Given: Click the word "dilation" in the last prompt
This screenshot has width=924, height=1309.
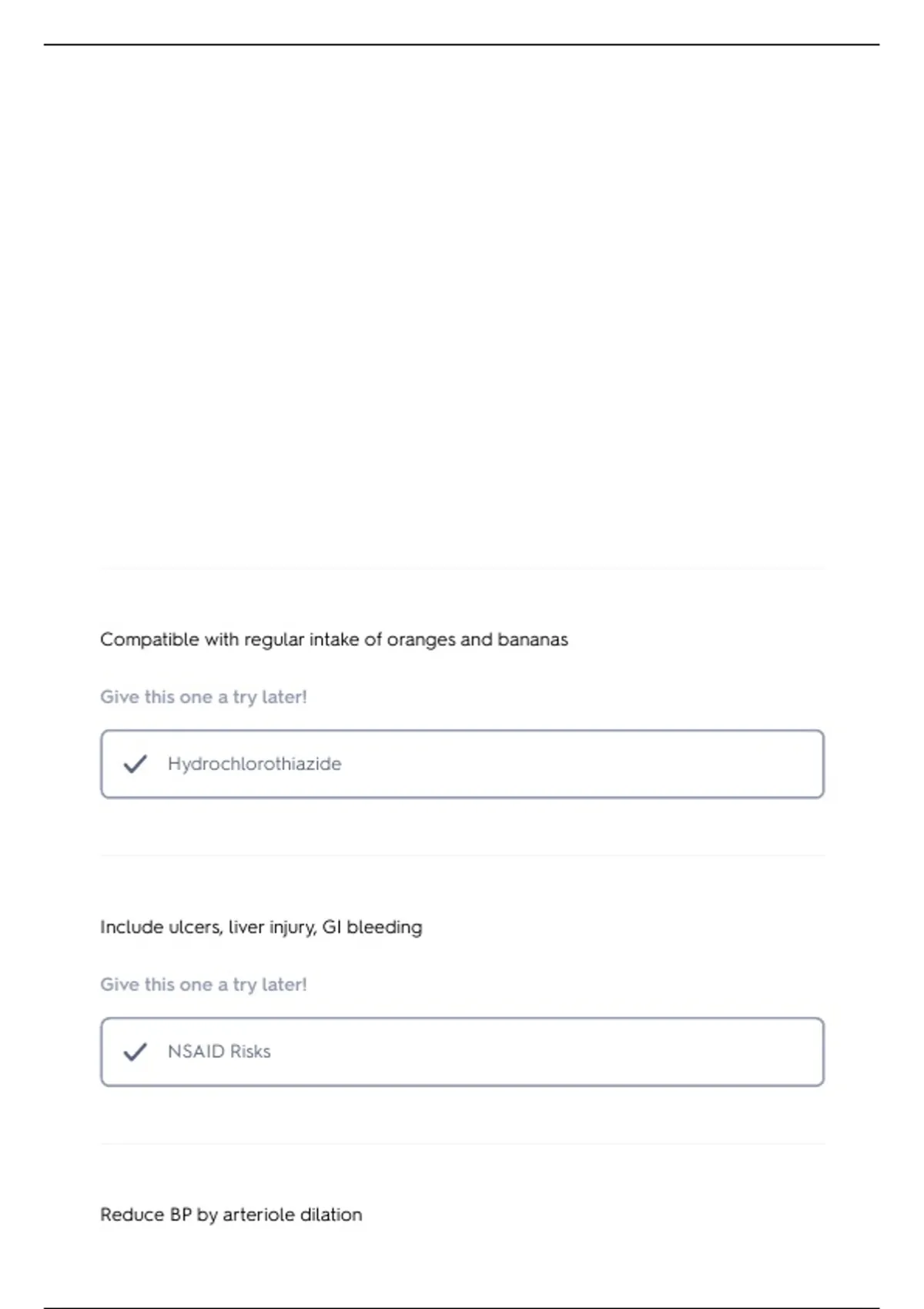Looking at the screenshot, I should (330, 1215).
